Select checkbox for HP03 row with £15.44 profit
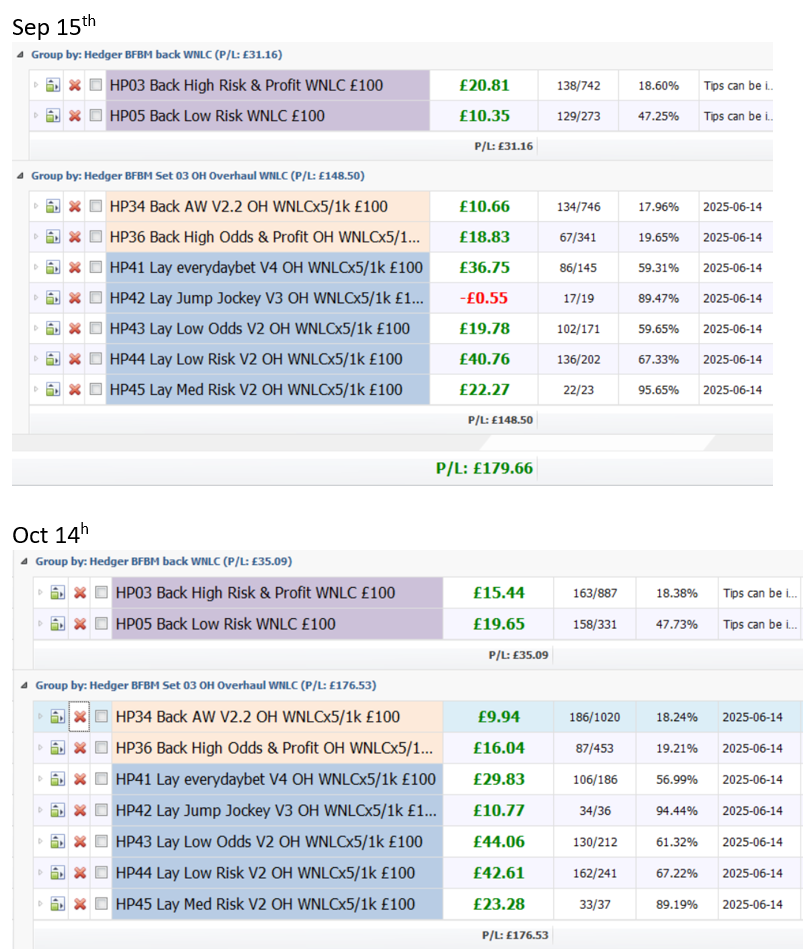 101,593
